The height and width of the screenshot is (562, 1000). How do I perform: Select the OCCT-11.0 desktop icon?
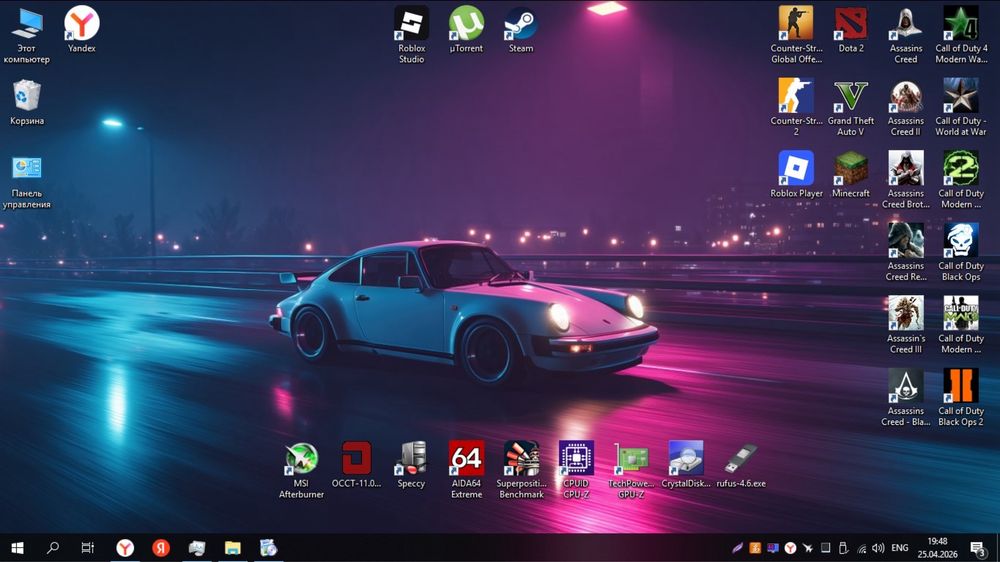point(357,464)
